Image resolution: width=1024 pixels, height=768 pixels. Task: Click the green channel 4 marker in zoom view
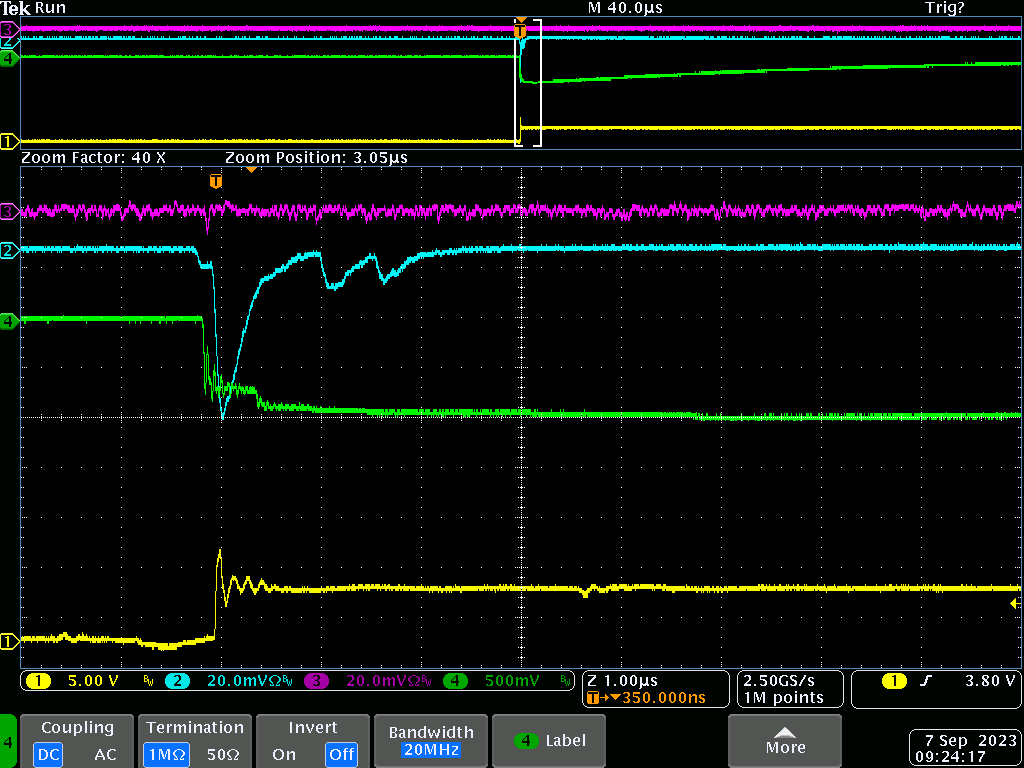pos(9,321)
